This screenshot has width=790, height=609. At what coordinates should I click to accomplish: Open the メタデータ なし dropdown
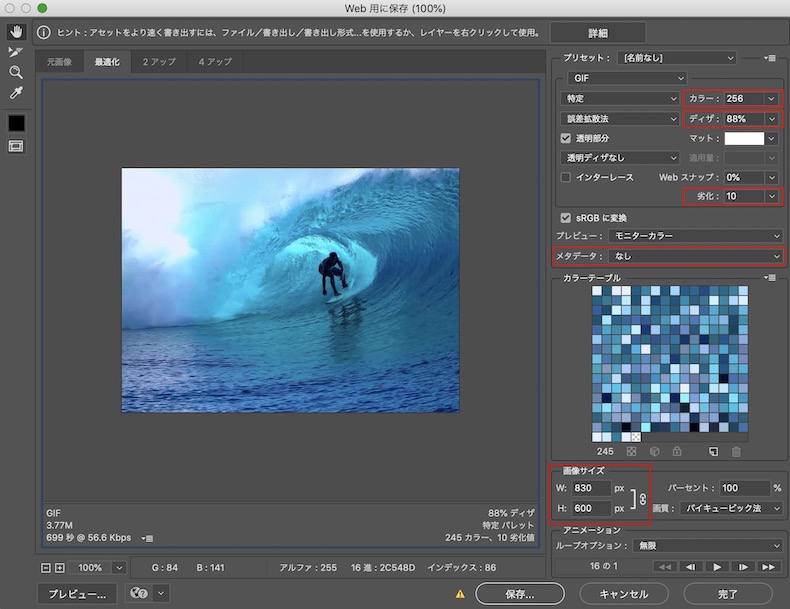(695, 256)
